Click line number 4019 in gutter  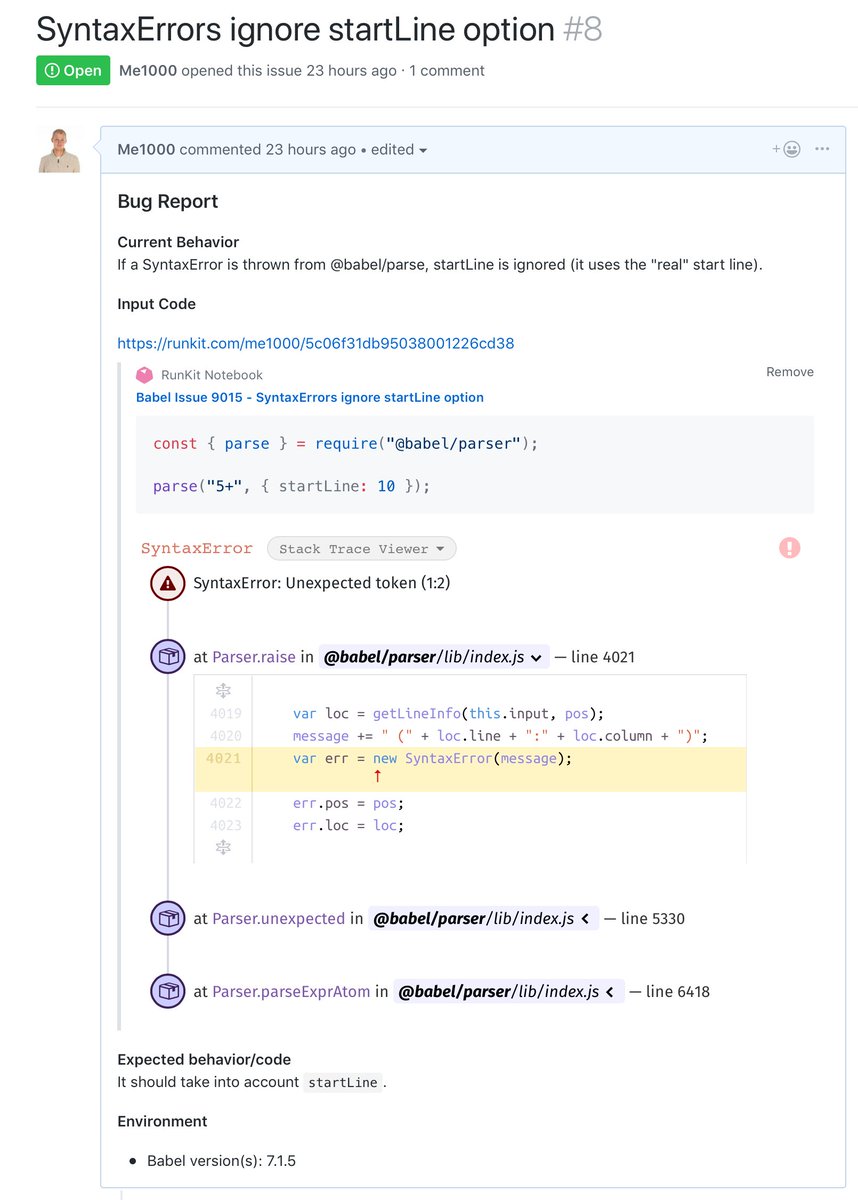point(225,713)
